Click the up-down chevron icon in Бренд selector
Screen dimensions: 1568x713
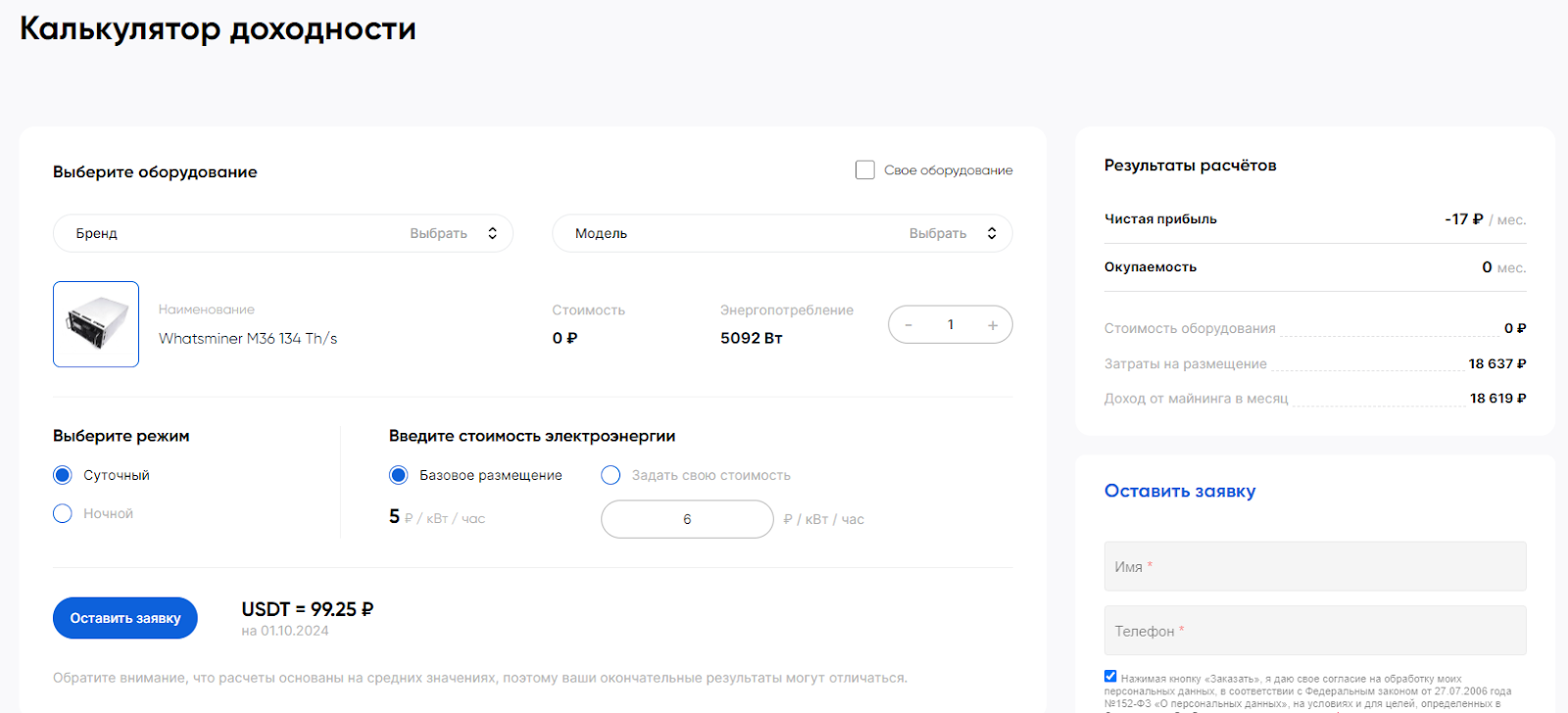[492, 233]
